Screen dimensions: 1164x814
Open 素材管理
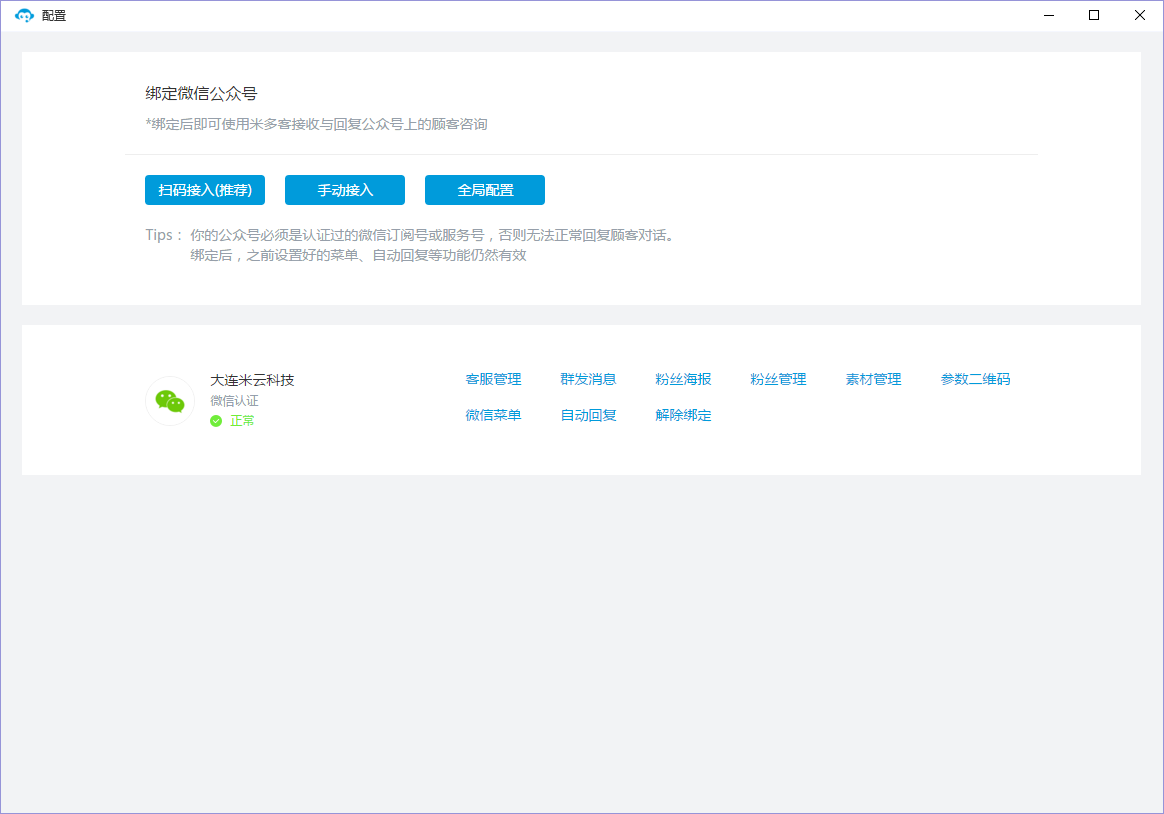873,379
